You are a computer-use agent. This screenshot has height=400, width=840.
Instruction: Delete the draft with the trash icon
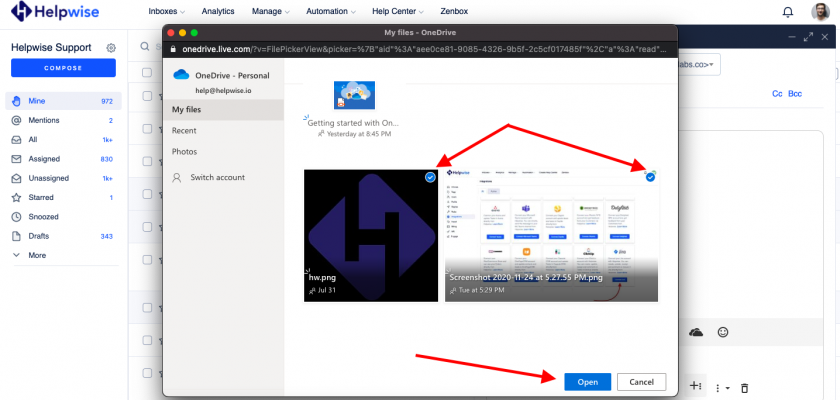tap(744, 387)
